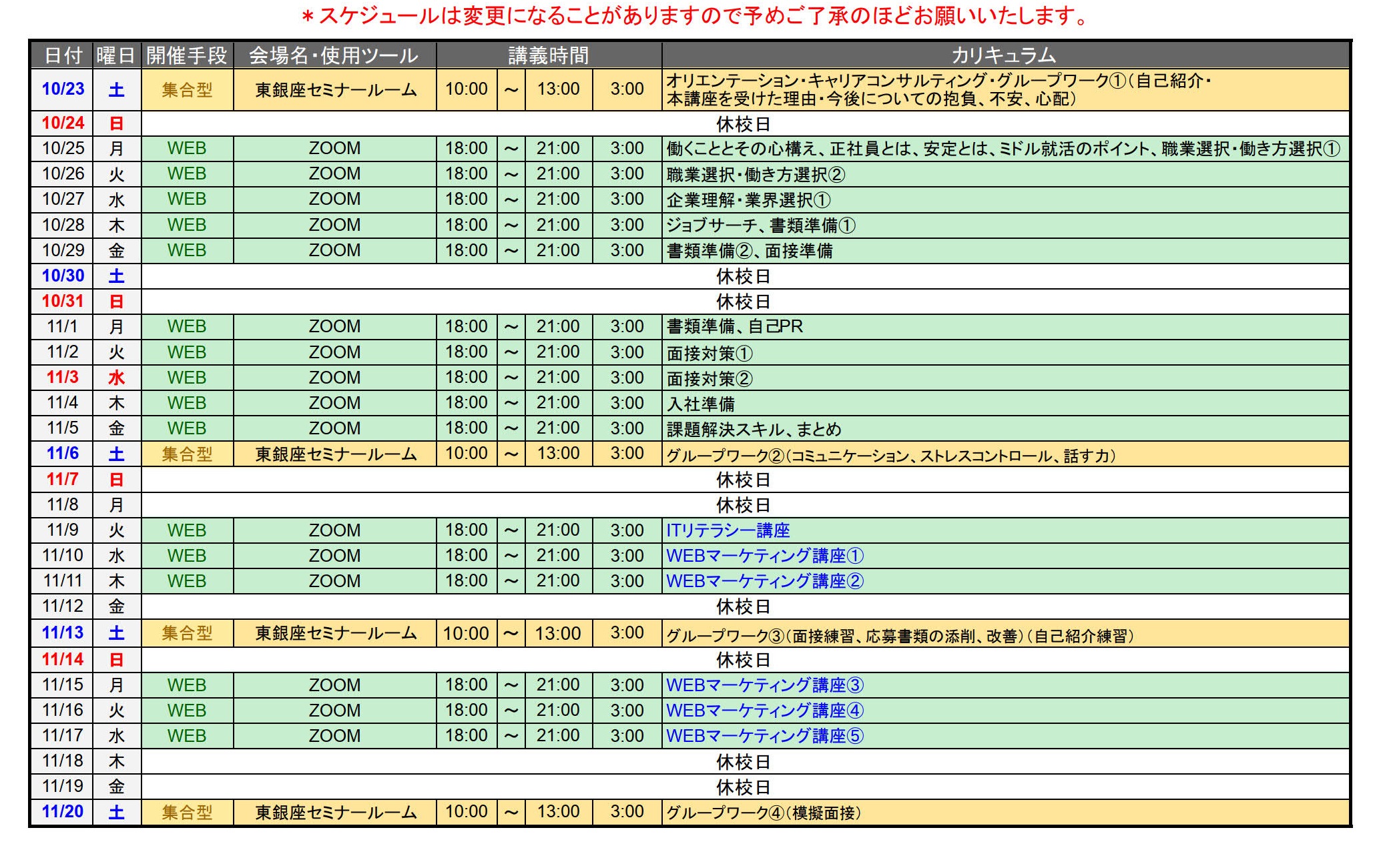This screenshot has height=868, width=1389.
Task: Click the 会場名・使用ツール column header
Action: 334,55
